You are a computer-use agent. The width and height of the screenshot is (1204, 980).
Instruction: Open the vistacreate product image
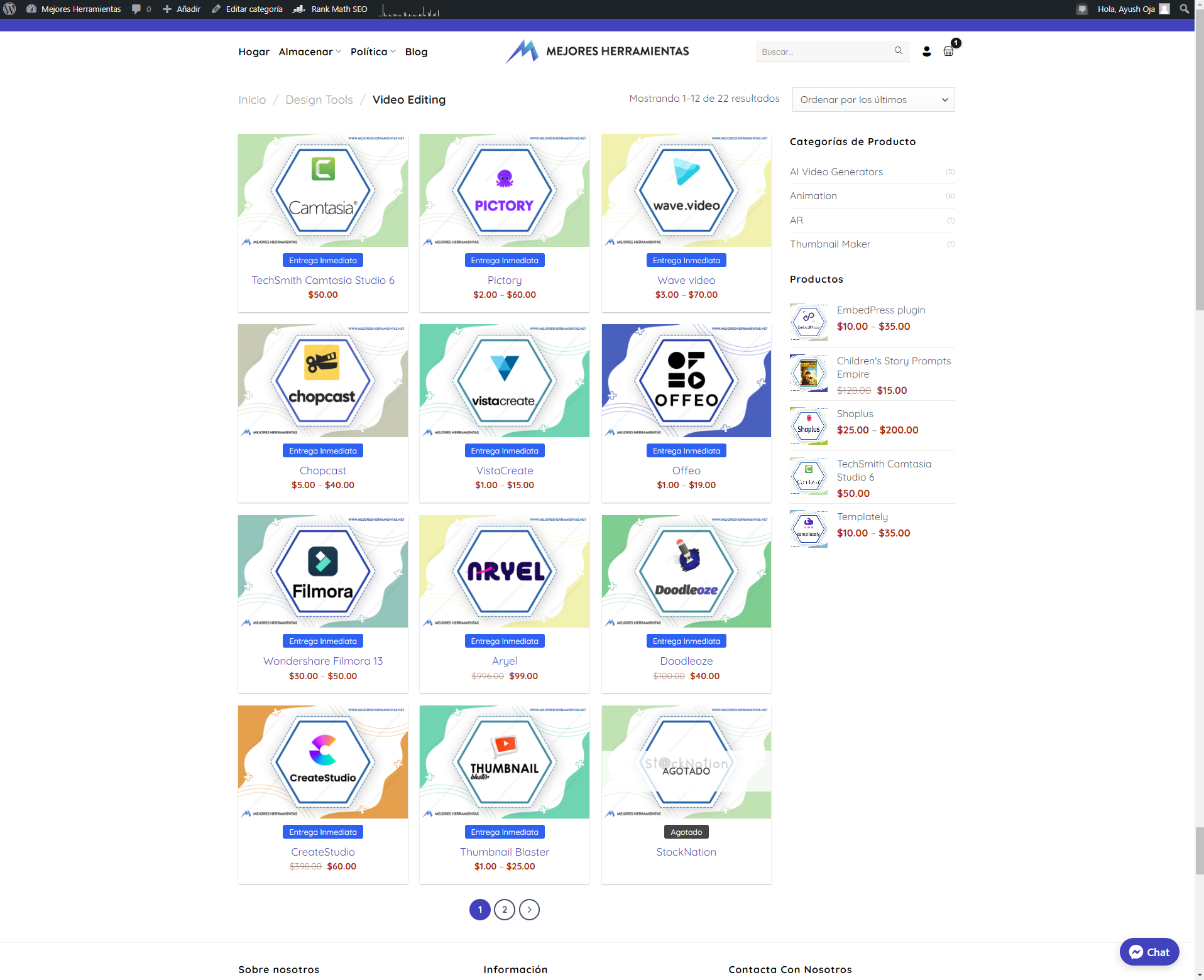coord(505,381)
